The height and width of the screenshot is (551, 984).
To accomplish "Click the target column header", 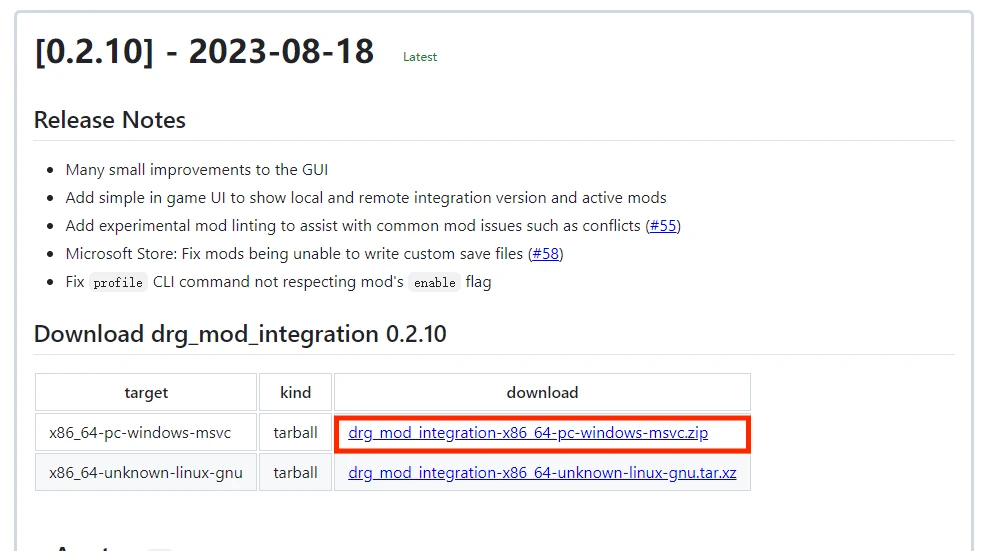I will coord(146,393).
